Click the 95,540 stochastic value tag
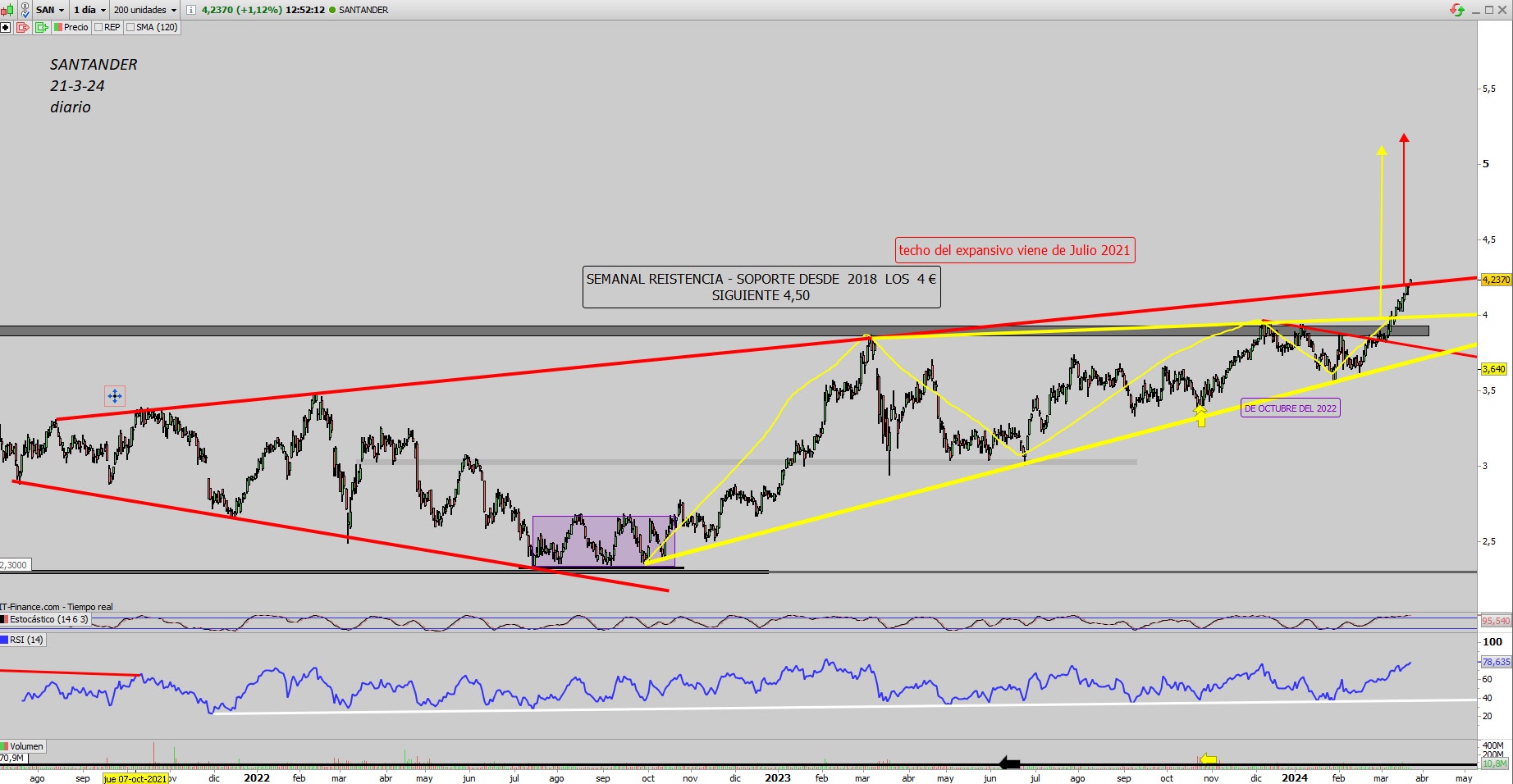Screen dimensions: 1513x784 point(1496,621)
